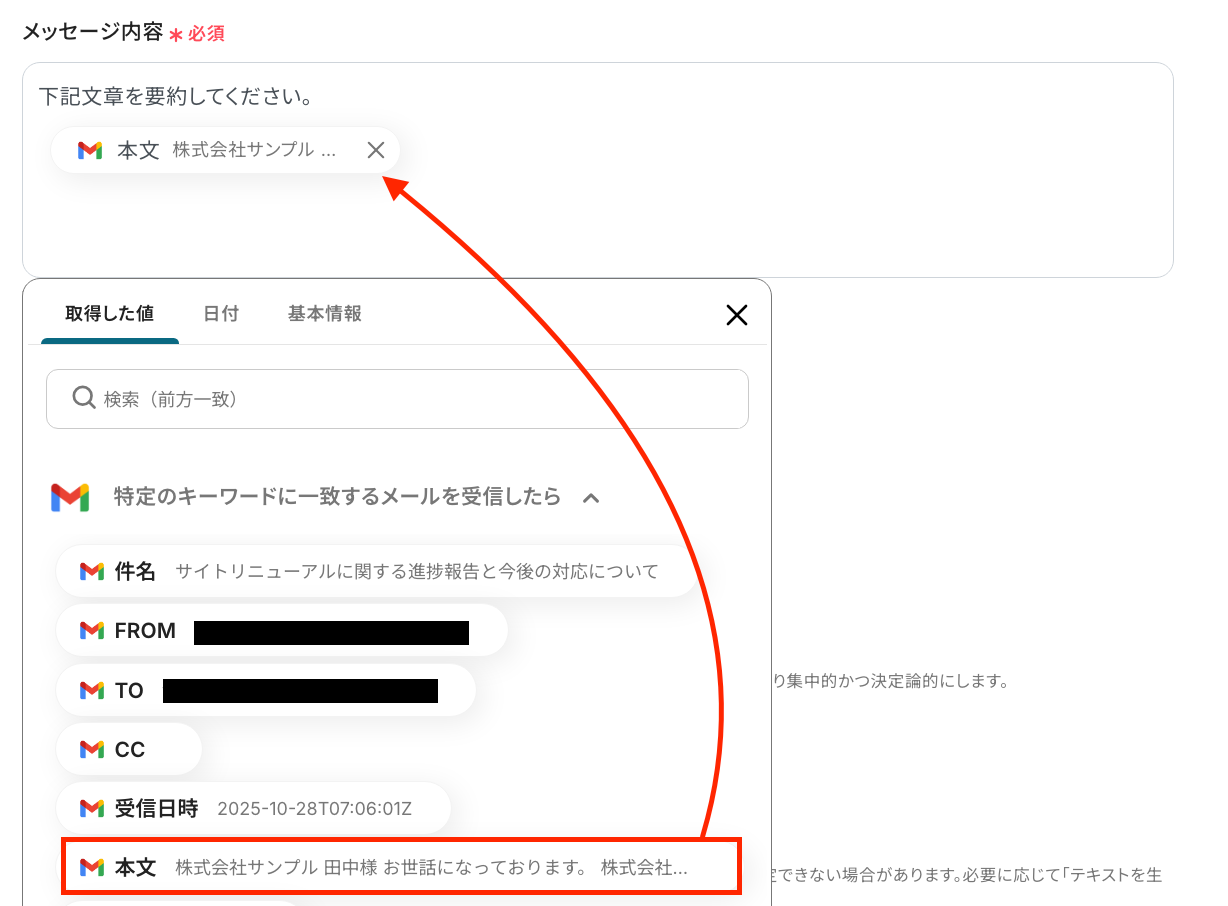The height and width of the screenshot is (906, 1228).
Task: Click the Gmail icon beside the trigger title
Action: point(70,497)
